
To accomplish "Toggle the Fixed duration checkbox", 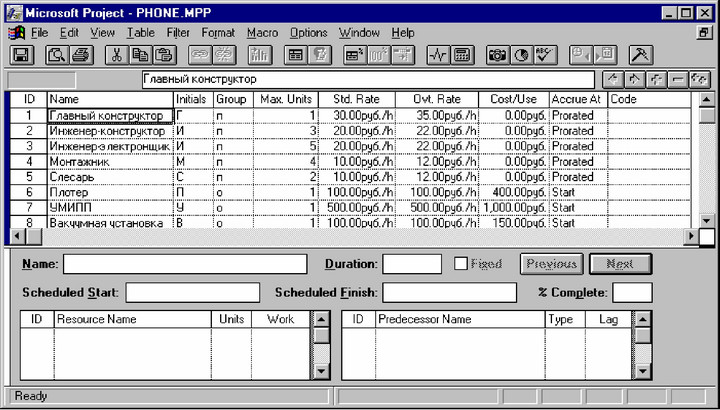I will pos(461,264).
